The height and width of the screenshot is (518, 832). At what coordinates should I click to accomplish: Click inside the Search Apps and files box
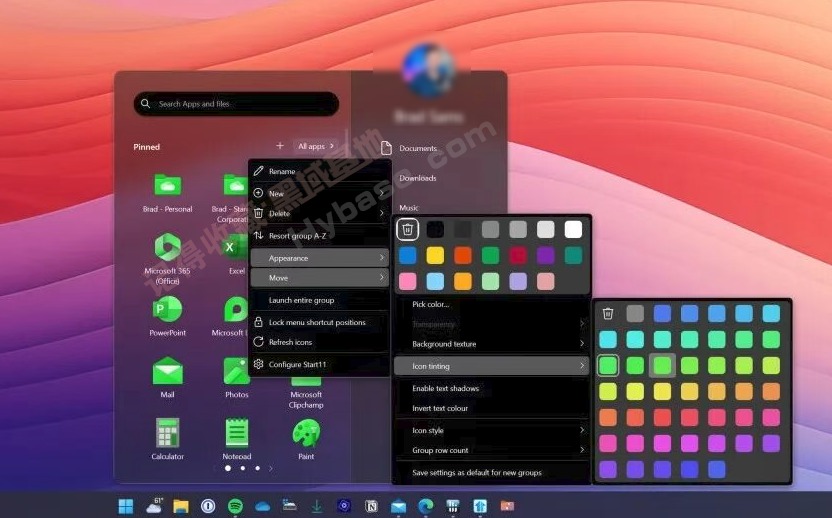click(236, 104)
